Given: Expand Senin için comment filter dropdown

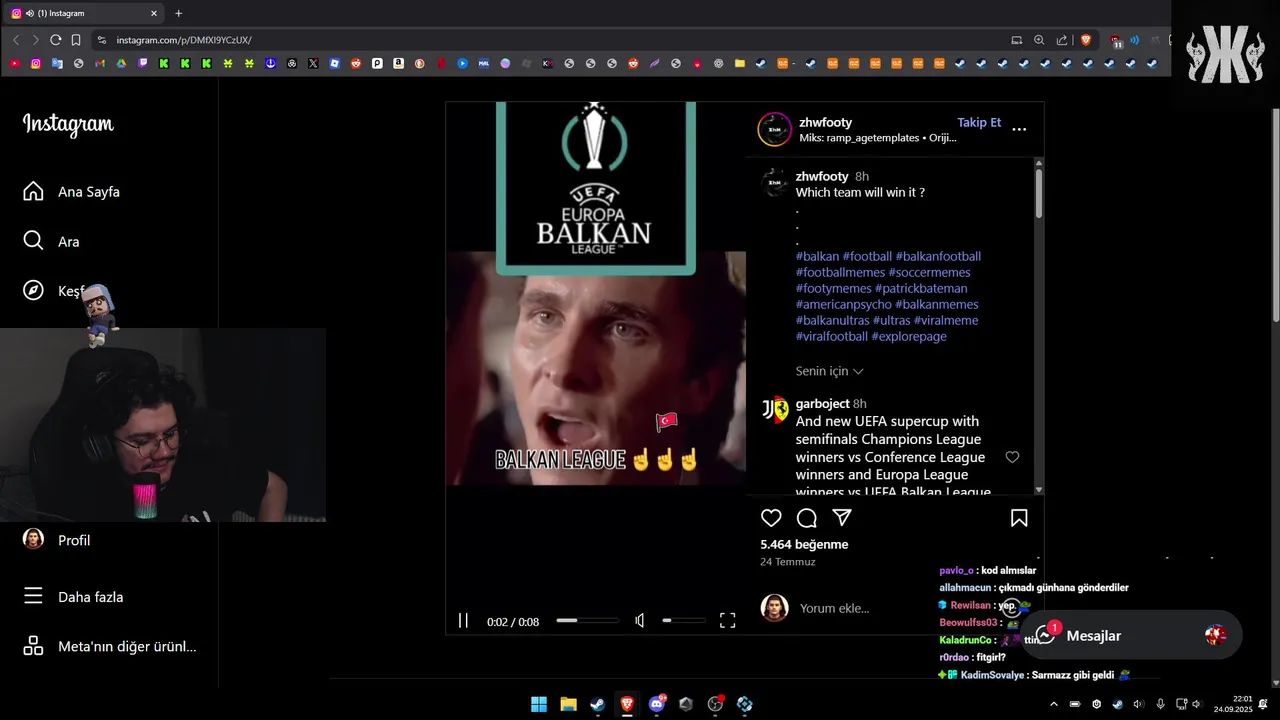Looking at the screenshot, I should (829, 371).
